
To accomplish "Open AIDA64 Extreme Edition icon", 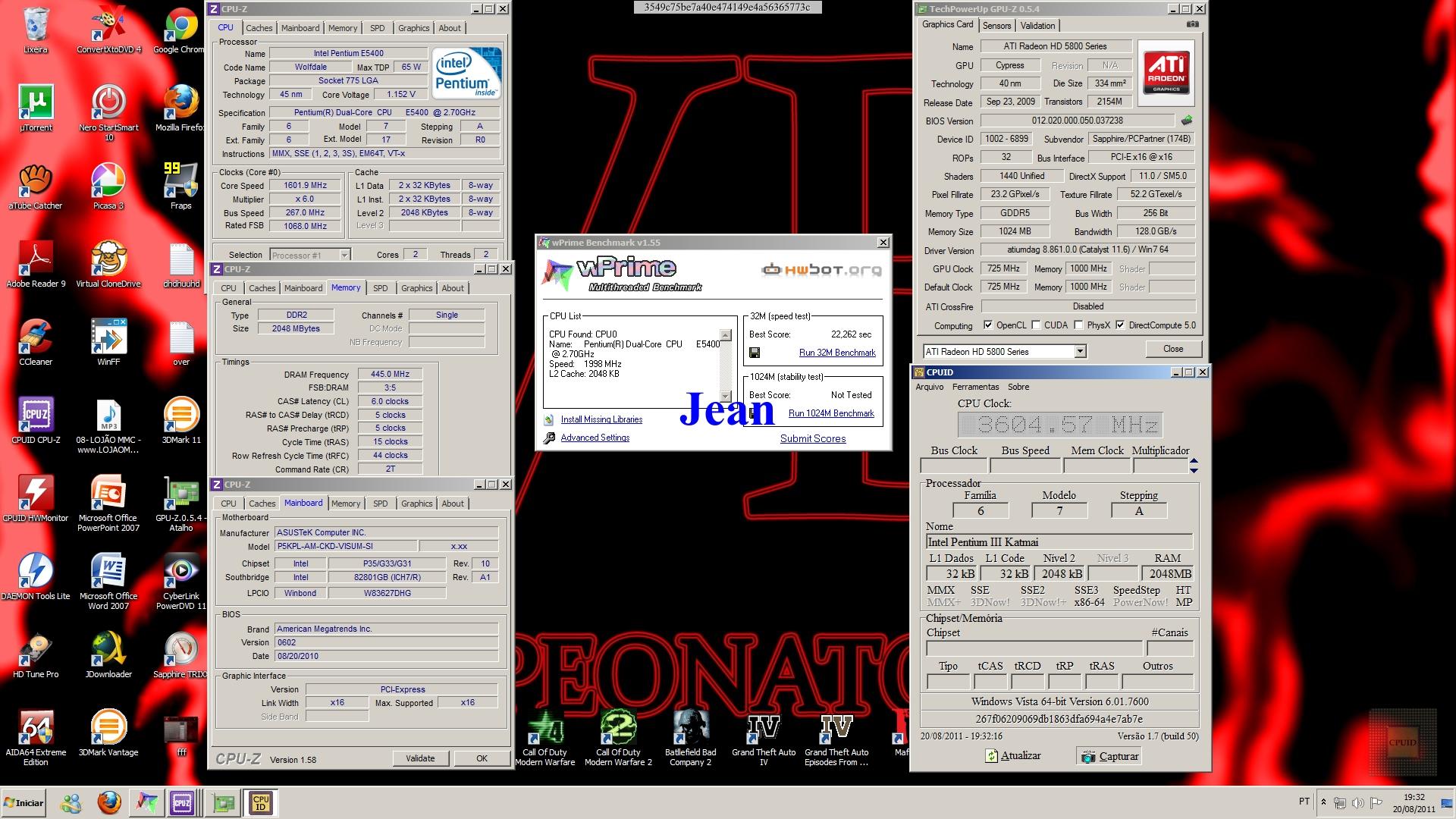I will [36, 738].
